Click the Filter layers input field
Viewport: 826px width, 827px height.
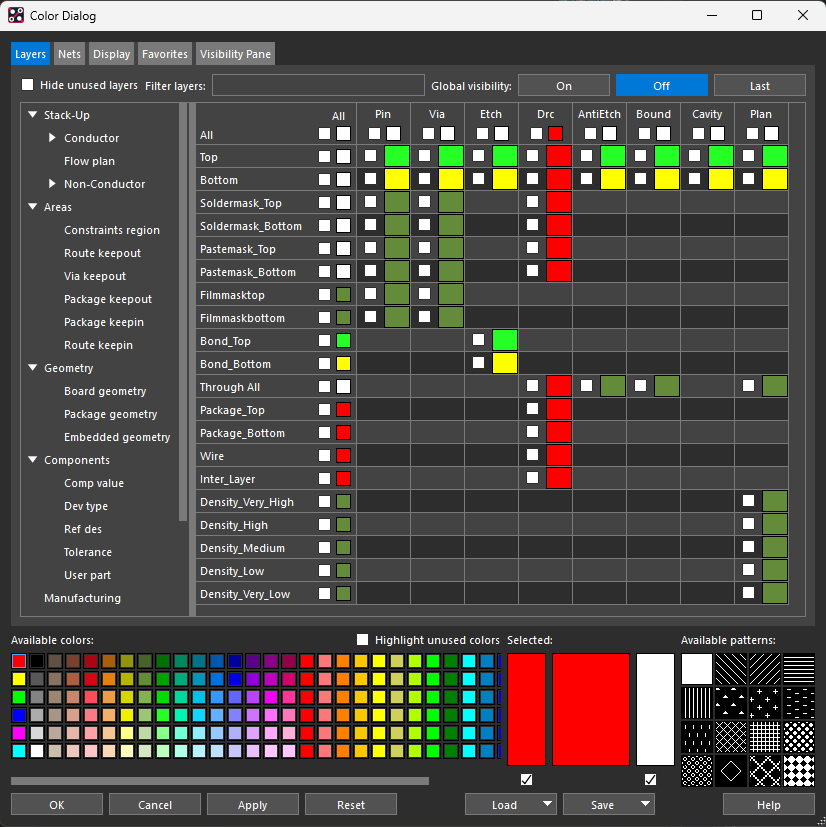tap(317, 86)
